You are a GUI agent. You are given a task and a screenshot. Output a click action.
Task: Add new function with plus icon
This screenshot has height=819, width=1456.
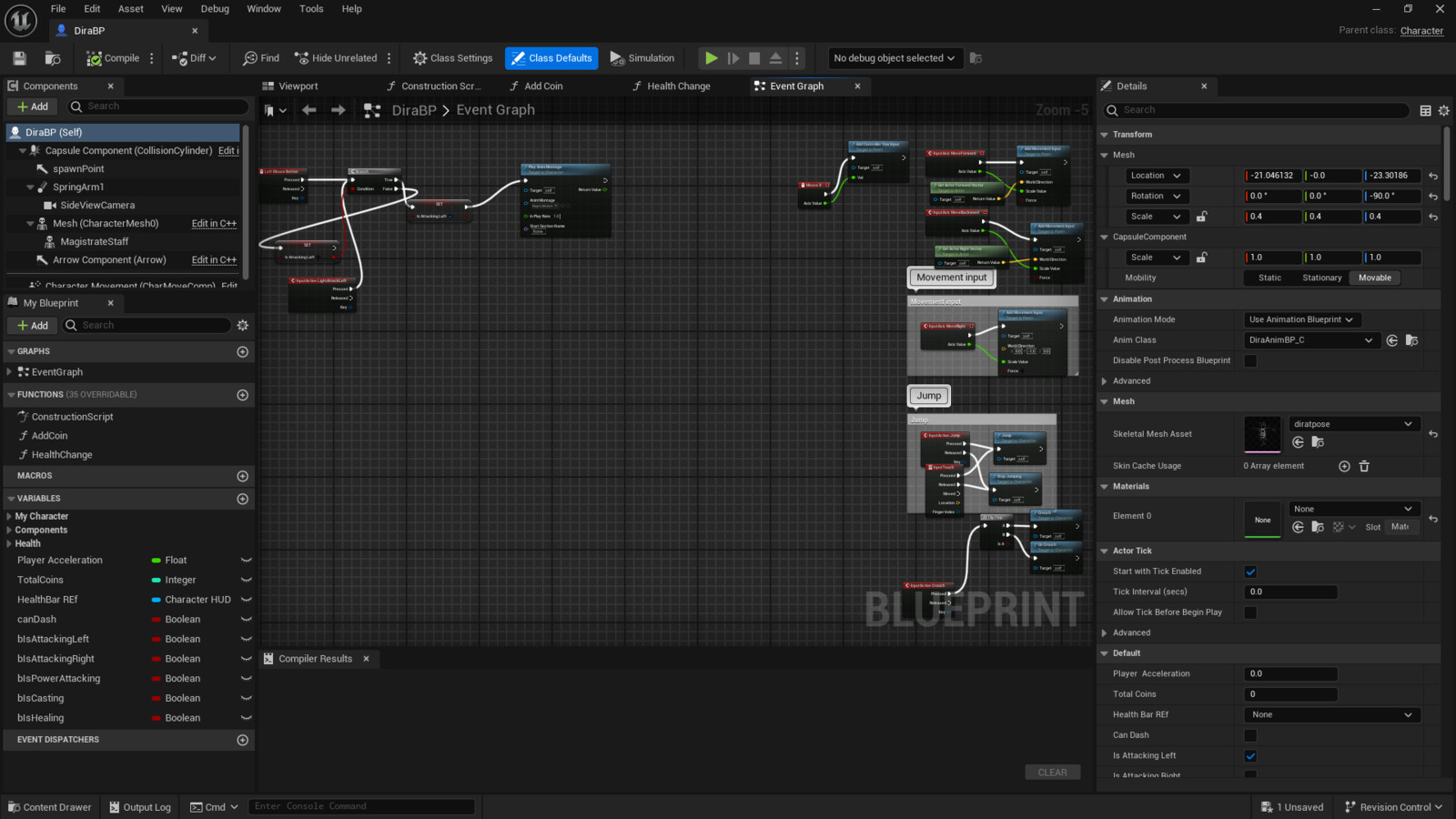(x=243, y=395)
